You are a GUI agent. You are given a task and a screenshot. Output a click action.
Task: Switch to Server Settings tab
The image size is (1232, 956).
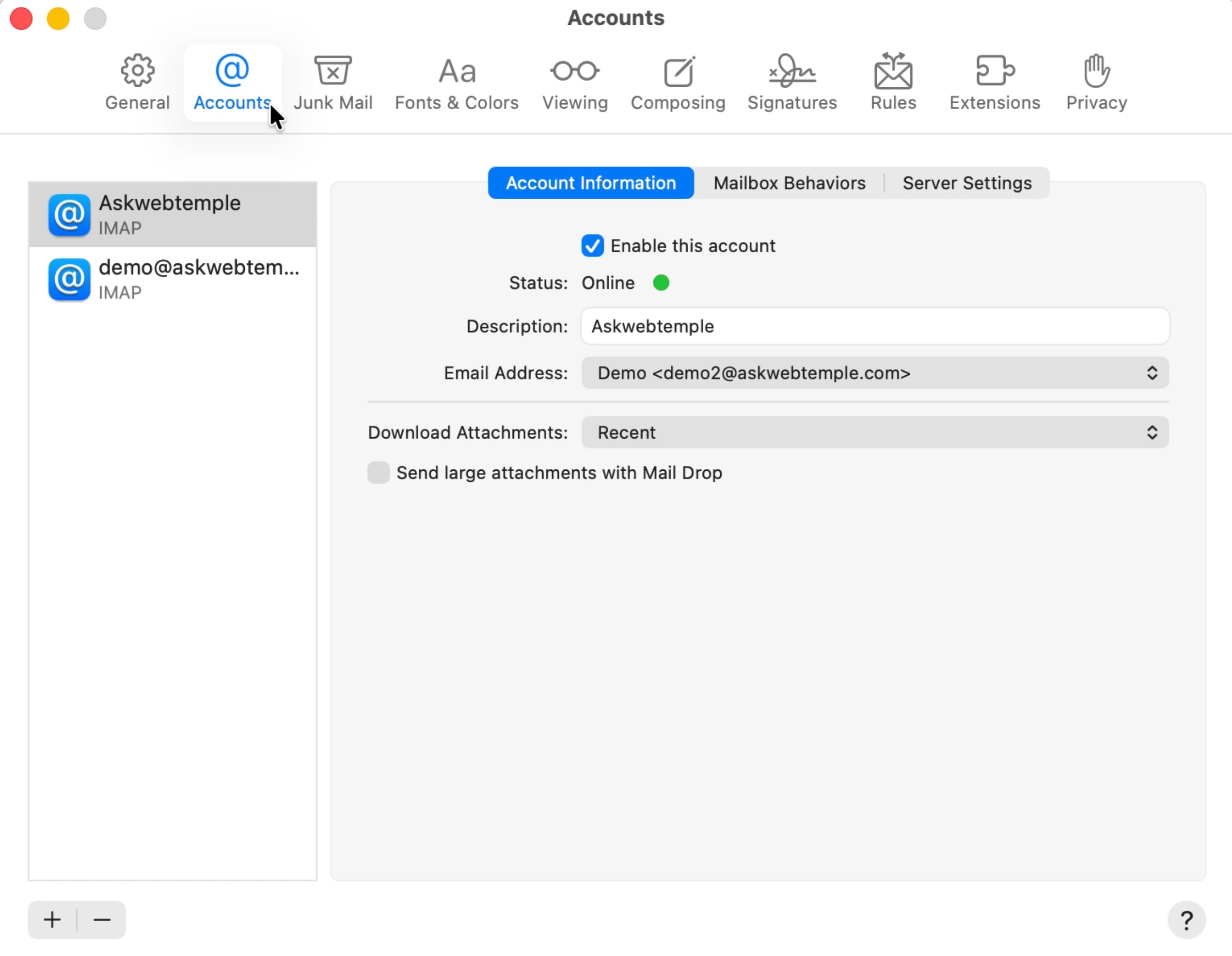point(967,183)
